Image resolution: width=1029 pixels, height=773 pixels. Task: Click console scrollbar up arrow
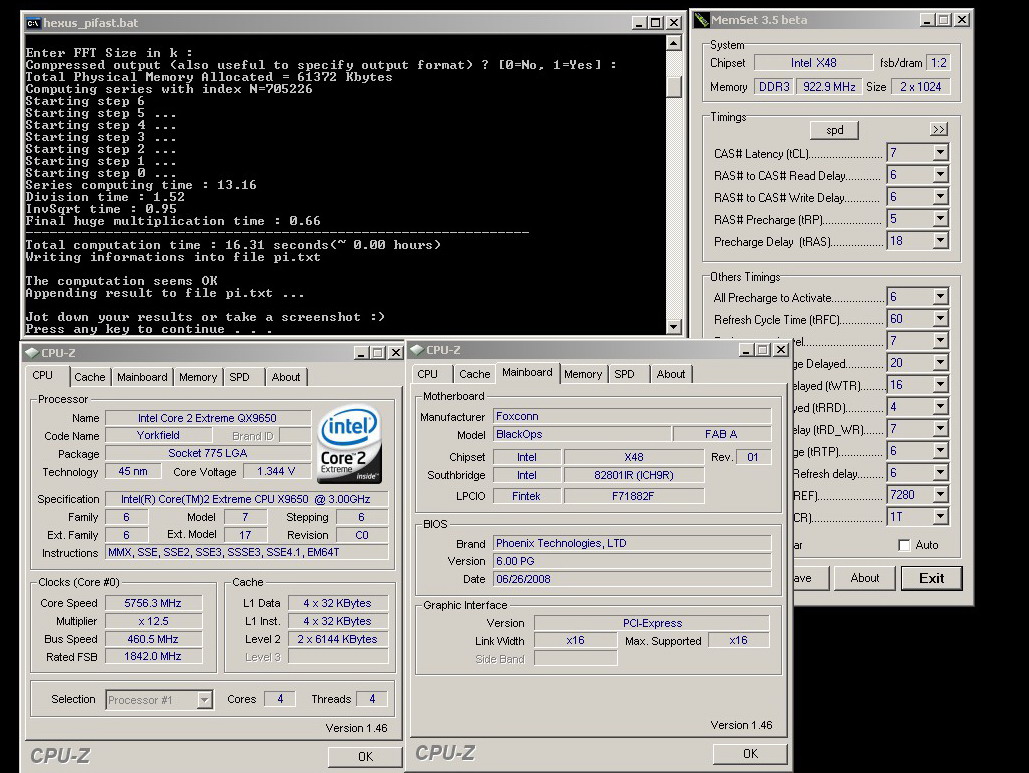click(673, 43)
